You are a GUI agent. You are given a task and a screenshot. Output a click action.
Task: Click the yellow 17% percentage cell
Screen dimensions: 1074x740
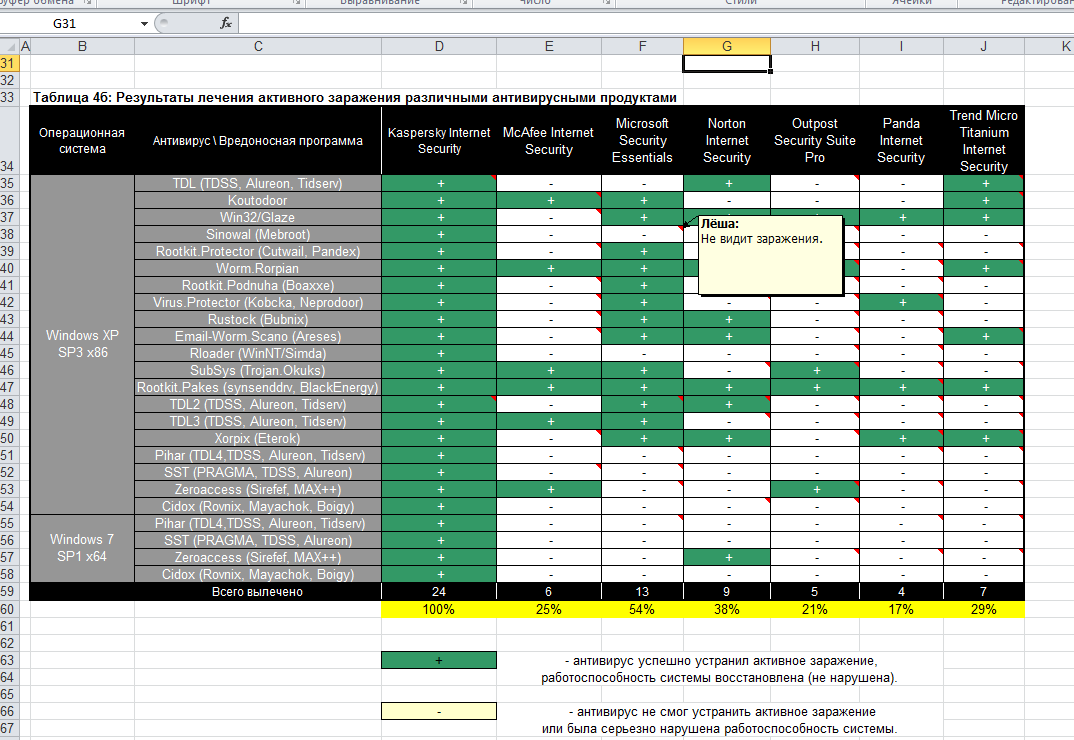pyautogui.click(x=901, y=609)
